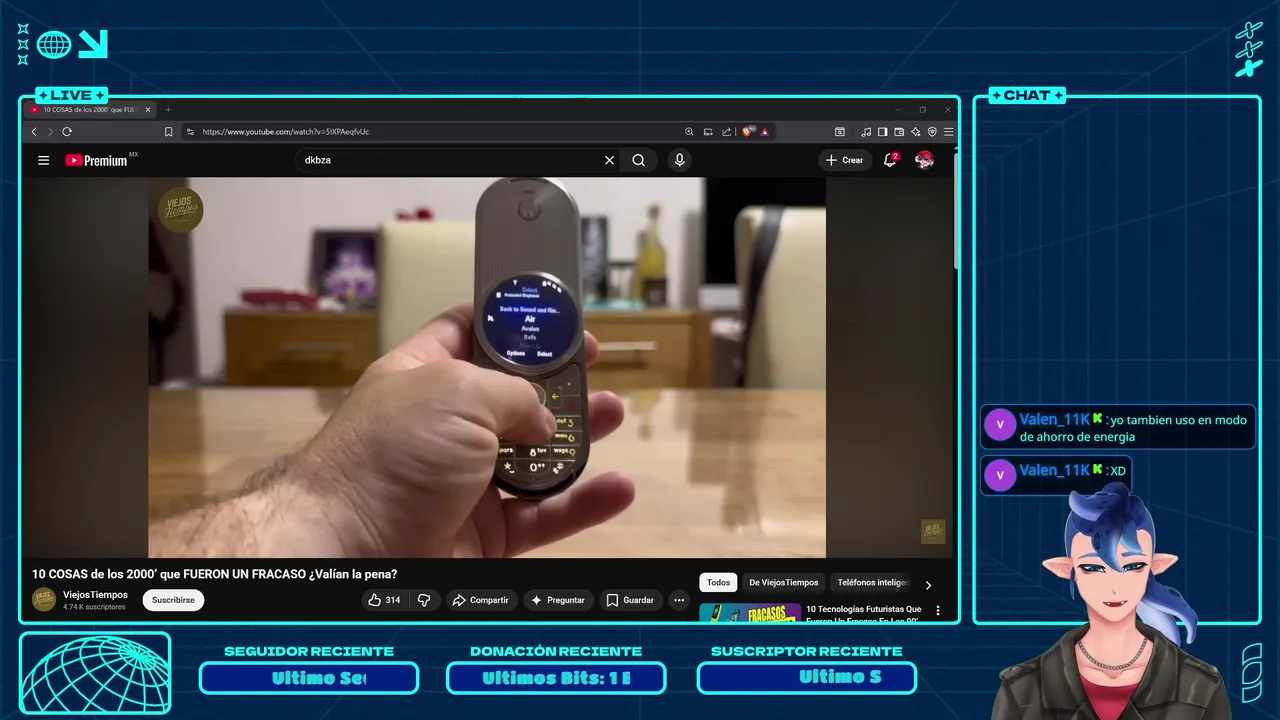The width and height of the screenshot is (1280, 720).
Task: Open the ViejosTiempos channel avatar
Action: (44, 599)
